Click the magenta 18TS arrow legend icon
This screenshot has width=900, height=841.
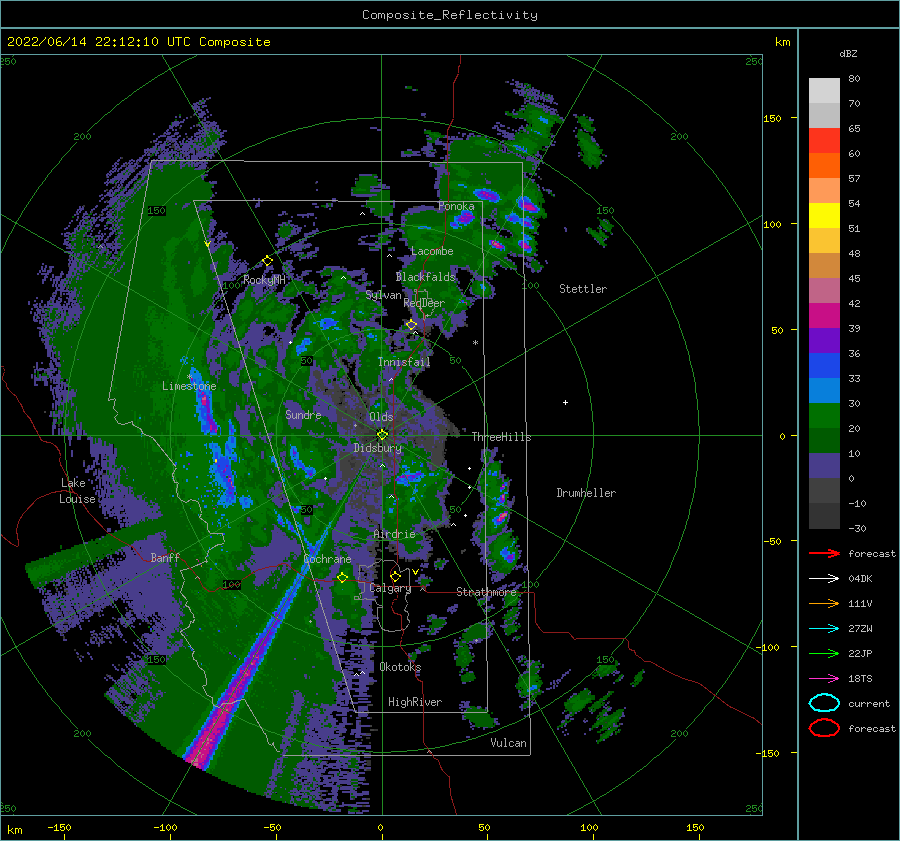(x=824, y=678)
